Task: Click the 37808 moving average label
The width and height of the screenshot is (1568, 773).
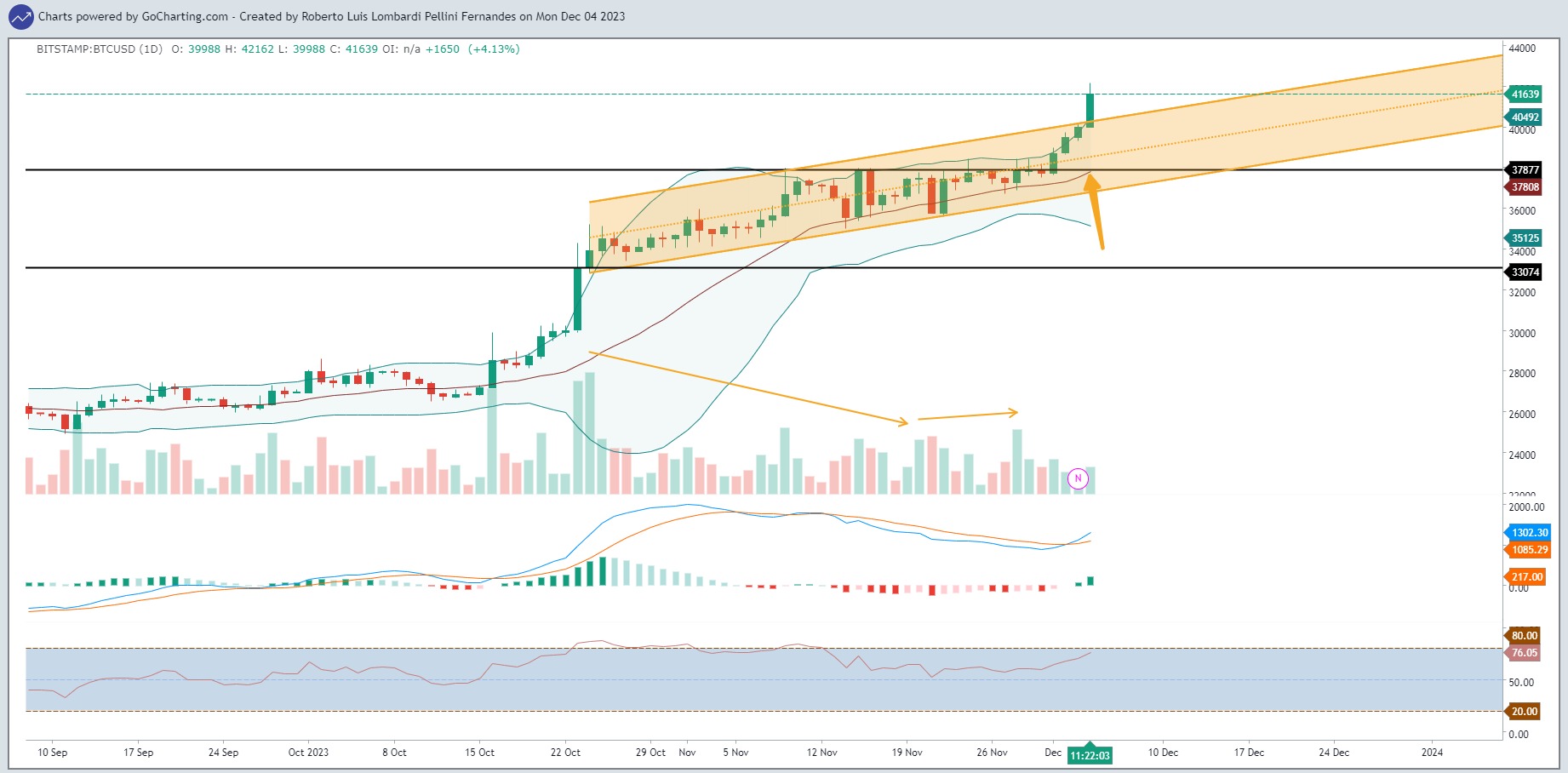Action: pos(1525,187)
